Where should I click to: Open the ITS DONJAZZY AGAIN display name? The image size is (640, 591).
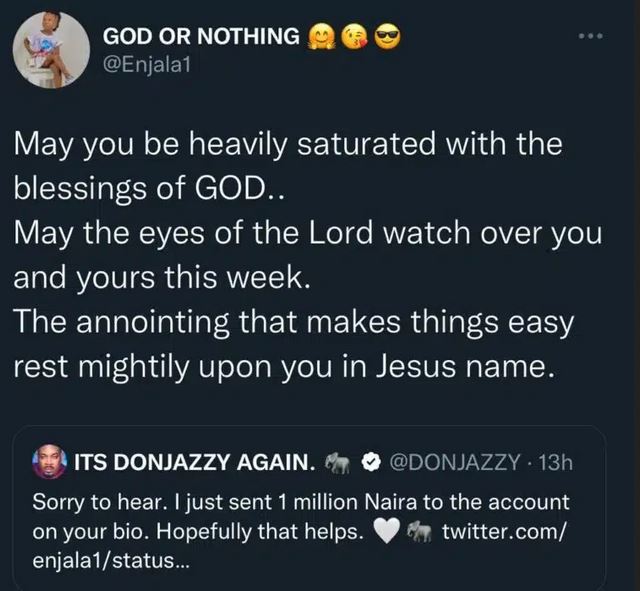(196, 464)
